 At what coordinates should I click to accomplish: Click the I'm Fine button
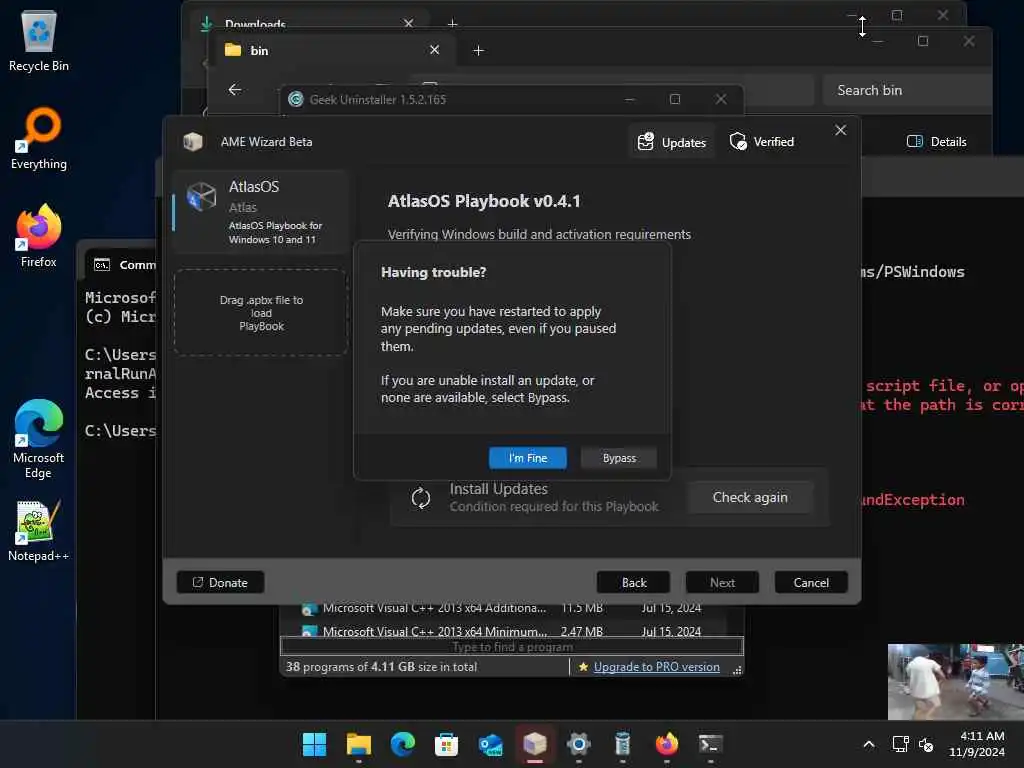pyautogui.click(x=528, y=458)
